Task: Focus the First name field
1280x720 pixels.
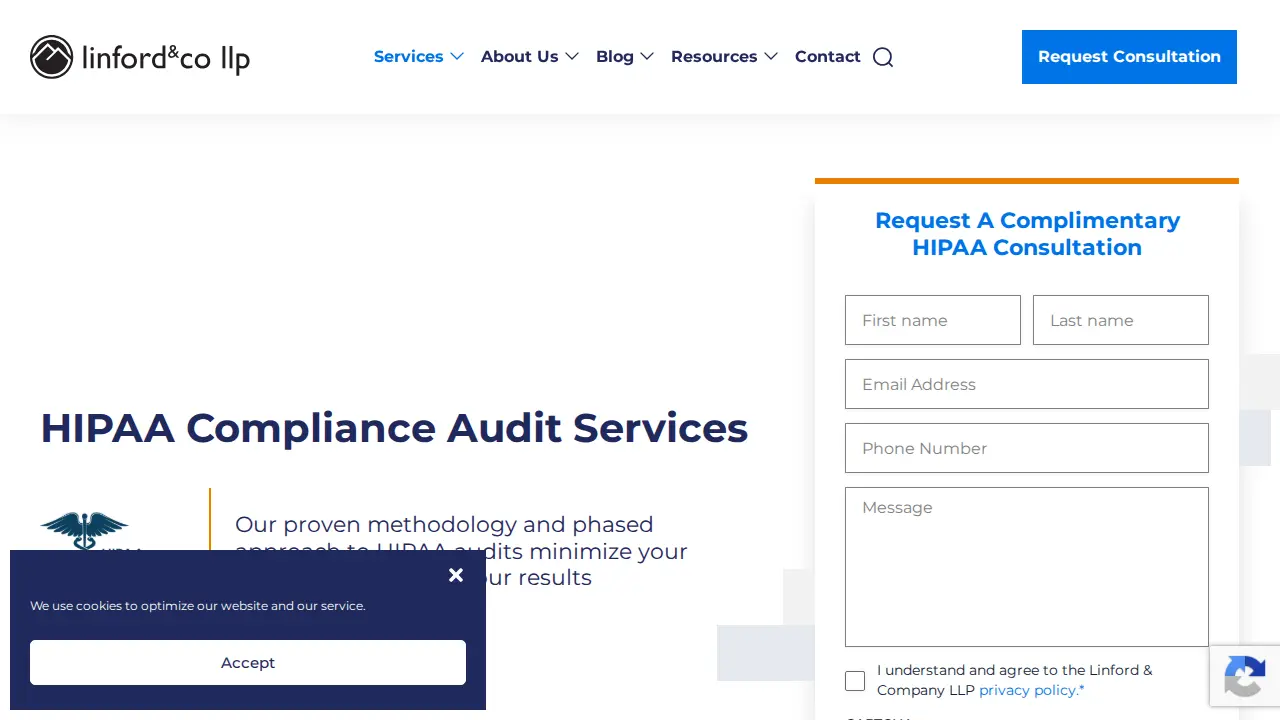Action: pos(933,320)
